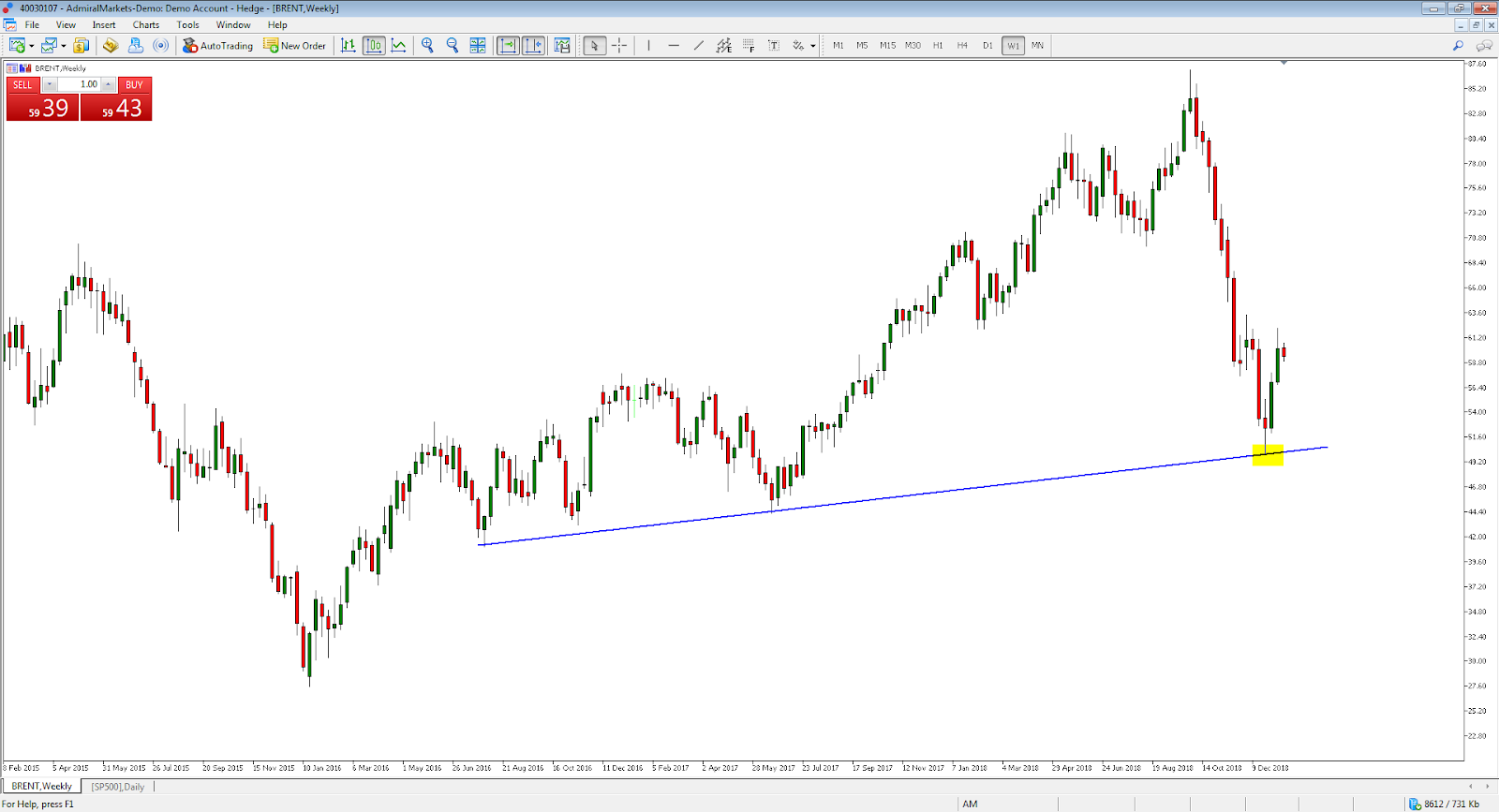Open the chat speech-bubble icon
Screen dimensions: 1499x812
click(1484, 45)
